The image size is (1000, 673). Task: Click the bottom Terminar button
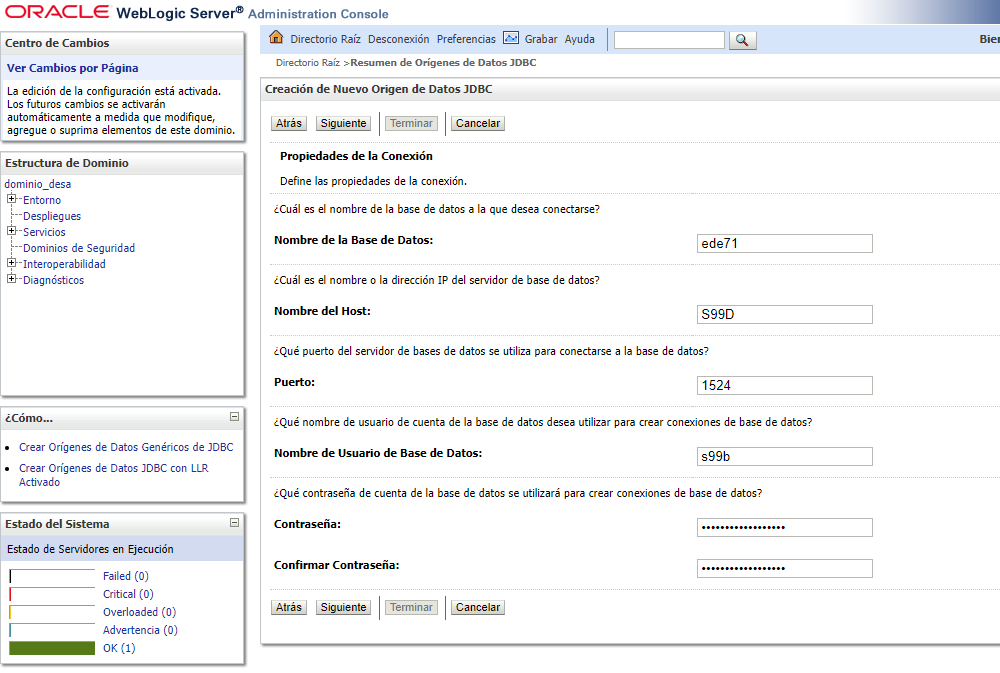click(411, 607)
